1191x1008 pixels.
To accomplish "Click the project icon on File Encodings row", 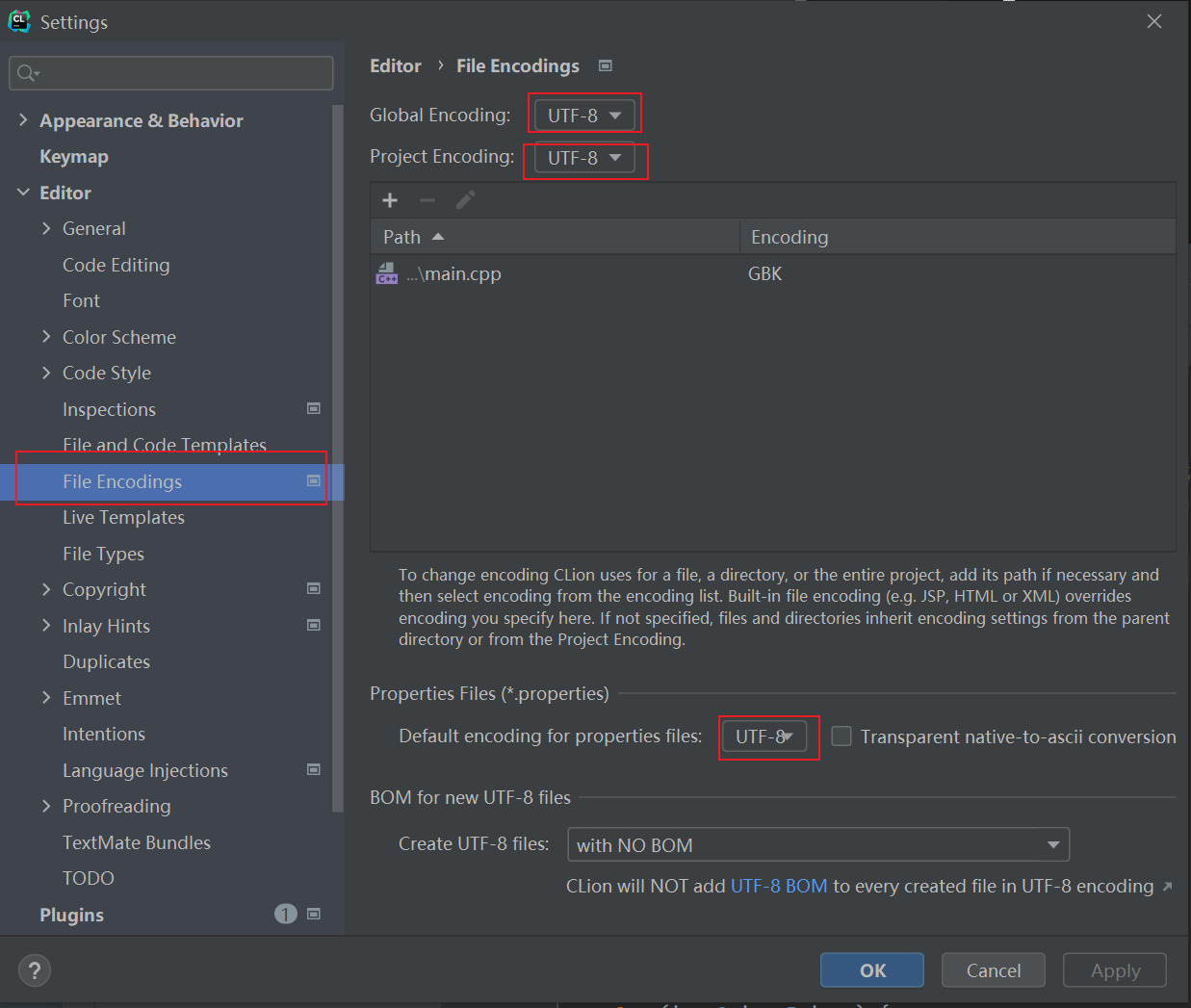I will [x=314, y=480].
